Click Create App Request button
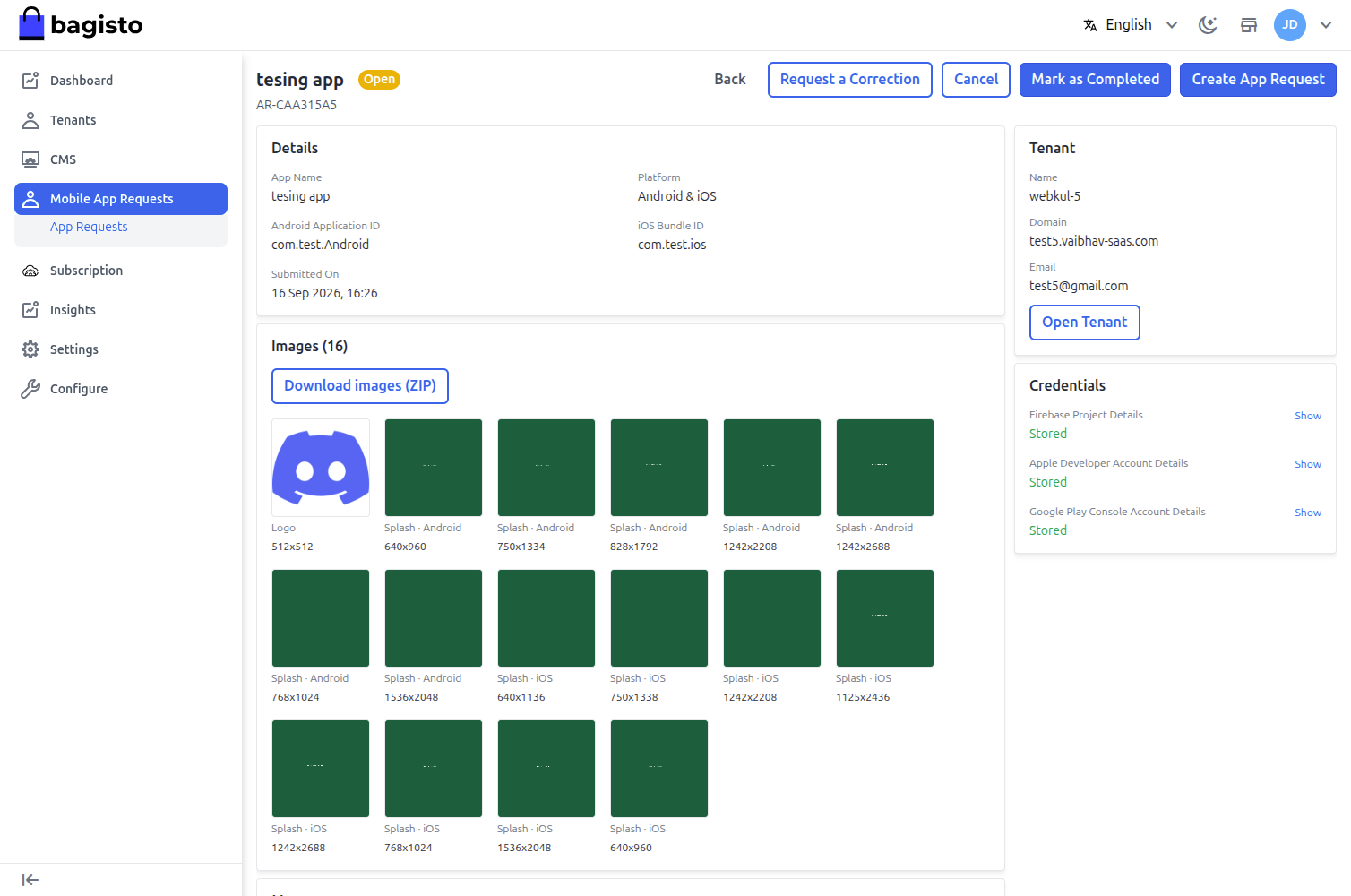 click(x=1258, y=80)
